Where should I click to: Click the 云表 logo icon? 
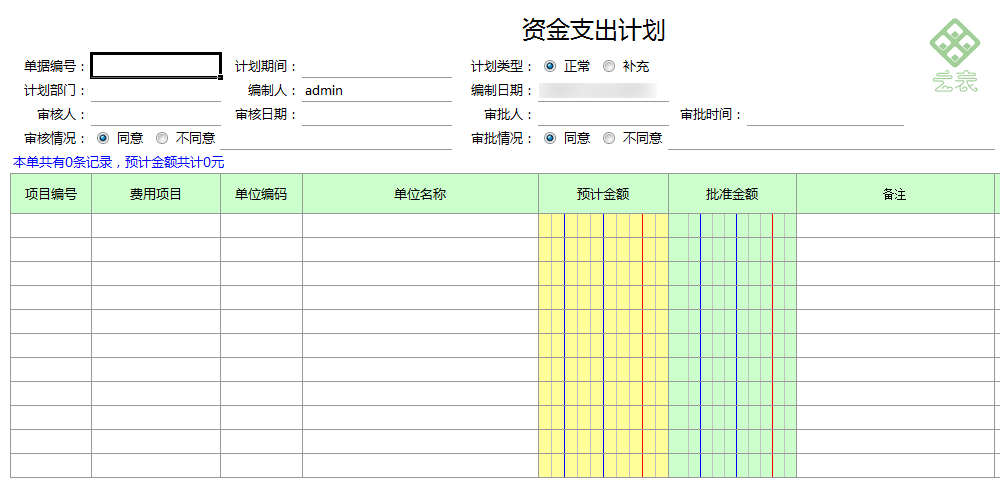(955, 56)
